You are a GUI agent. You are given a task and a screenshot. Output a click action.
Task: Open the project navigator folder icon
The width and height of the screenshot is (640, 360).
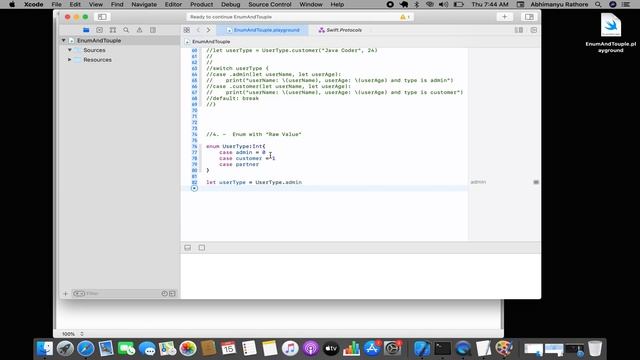coord(86,30)
